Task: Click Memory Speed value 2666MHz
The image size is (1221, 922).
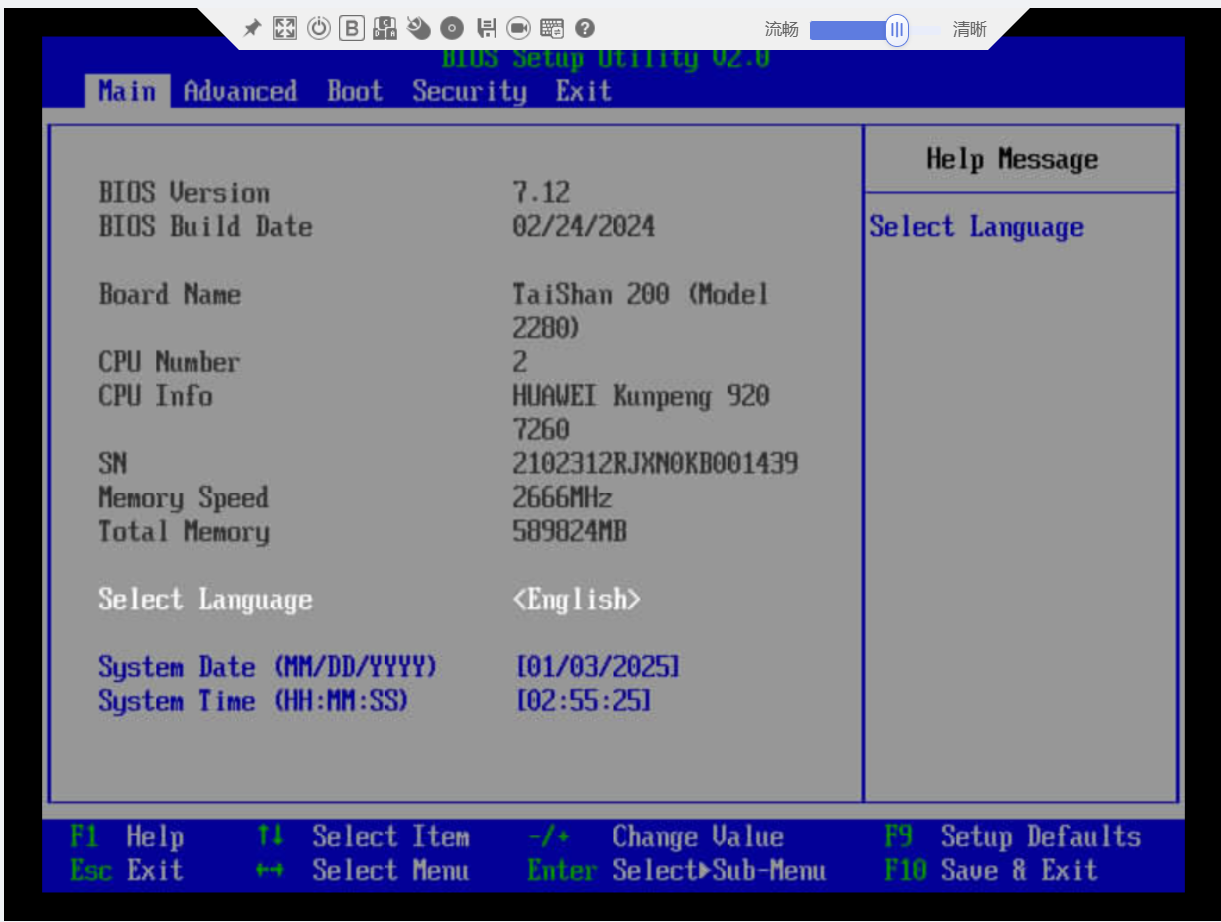Action: pos(562,498)
